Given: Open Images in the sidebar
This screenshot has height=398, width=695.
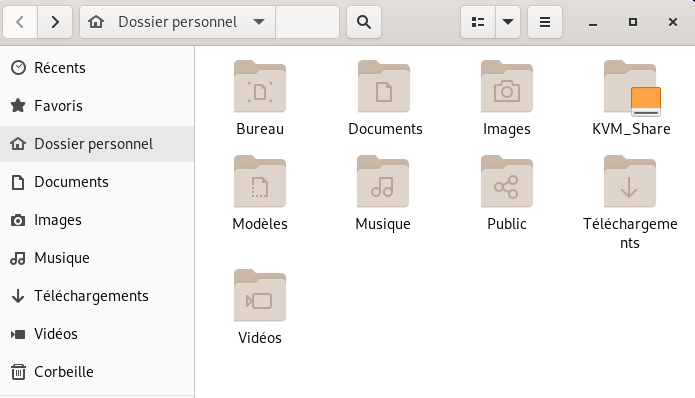Looking at the screenshot, I should (x=97, y=220).
